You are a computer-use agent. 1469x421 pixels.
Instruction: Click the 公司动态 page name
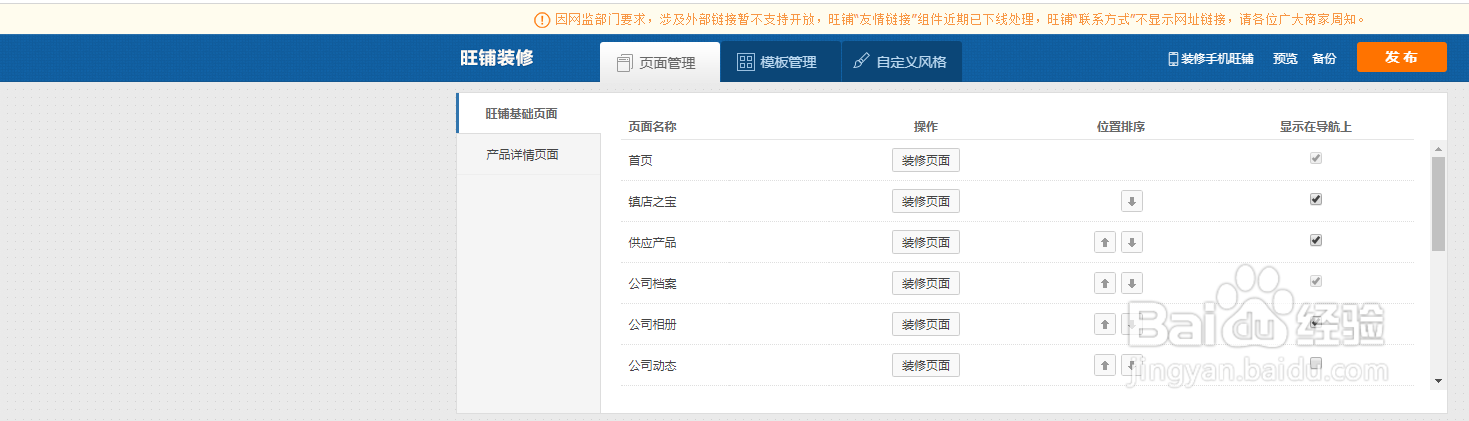[652, 365]
